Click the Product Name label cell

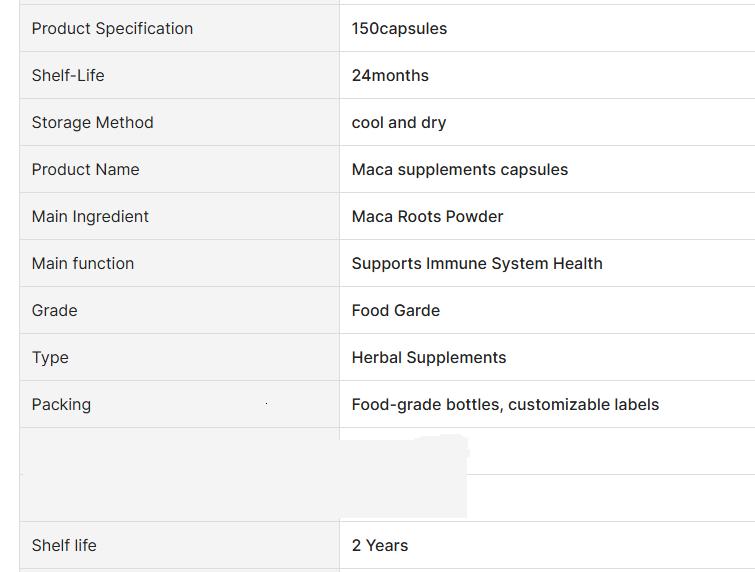85,169
